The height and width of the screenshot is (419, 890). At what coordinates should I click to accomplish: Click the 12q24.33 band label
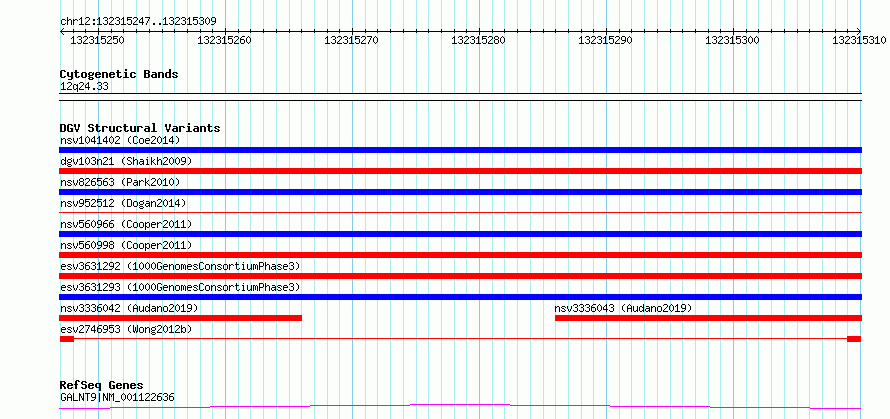tap(84, 86)
